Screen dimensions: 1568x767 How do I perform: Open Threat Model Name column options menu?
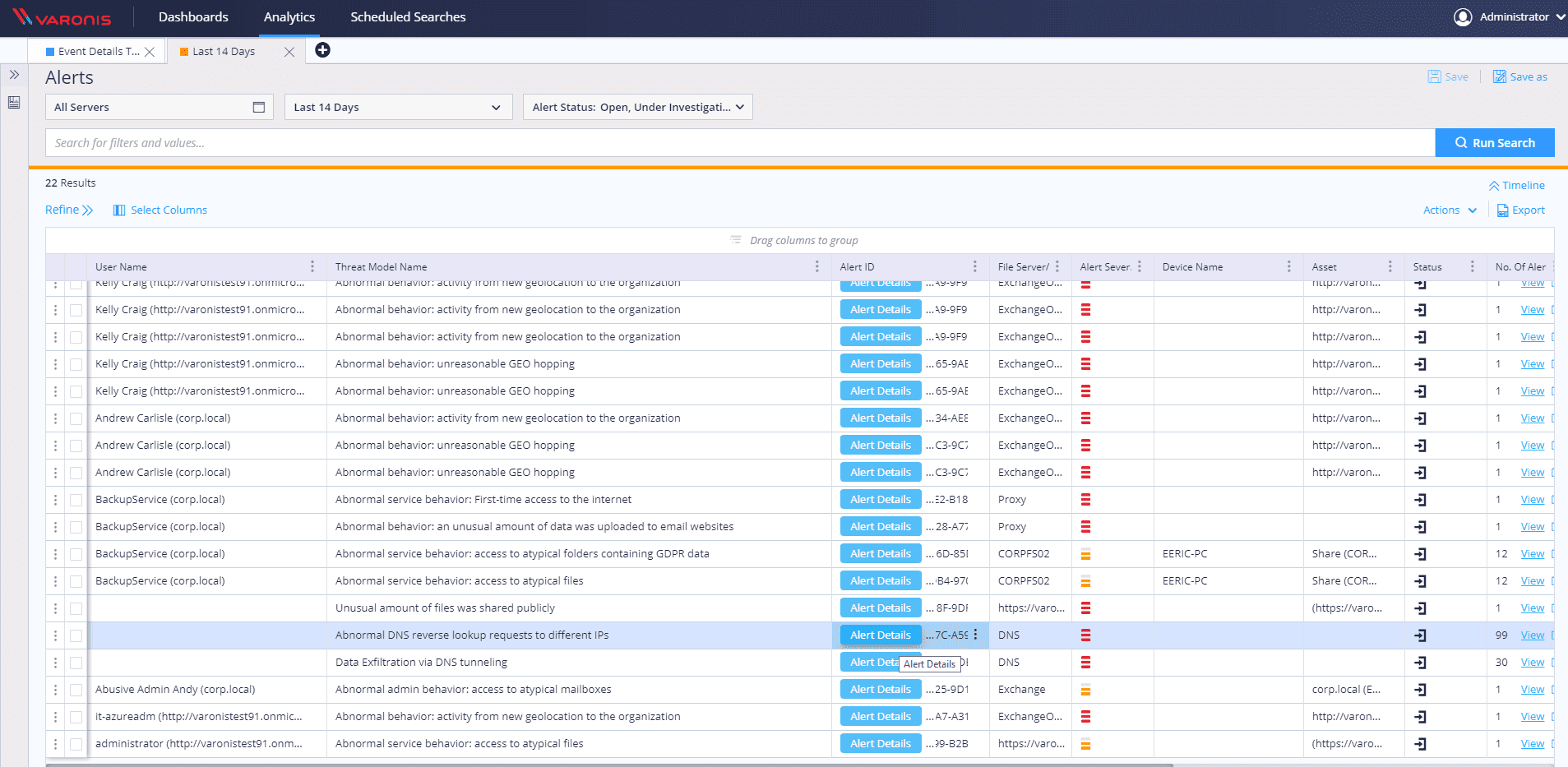(816, 266)
